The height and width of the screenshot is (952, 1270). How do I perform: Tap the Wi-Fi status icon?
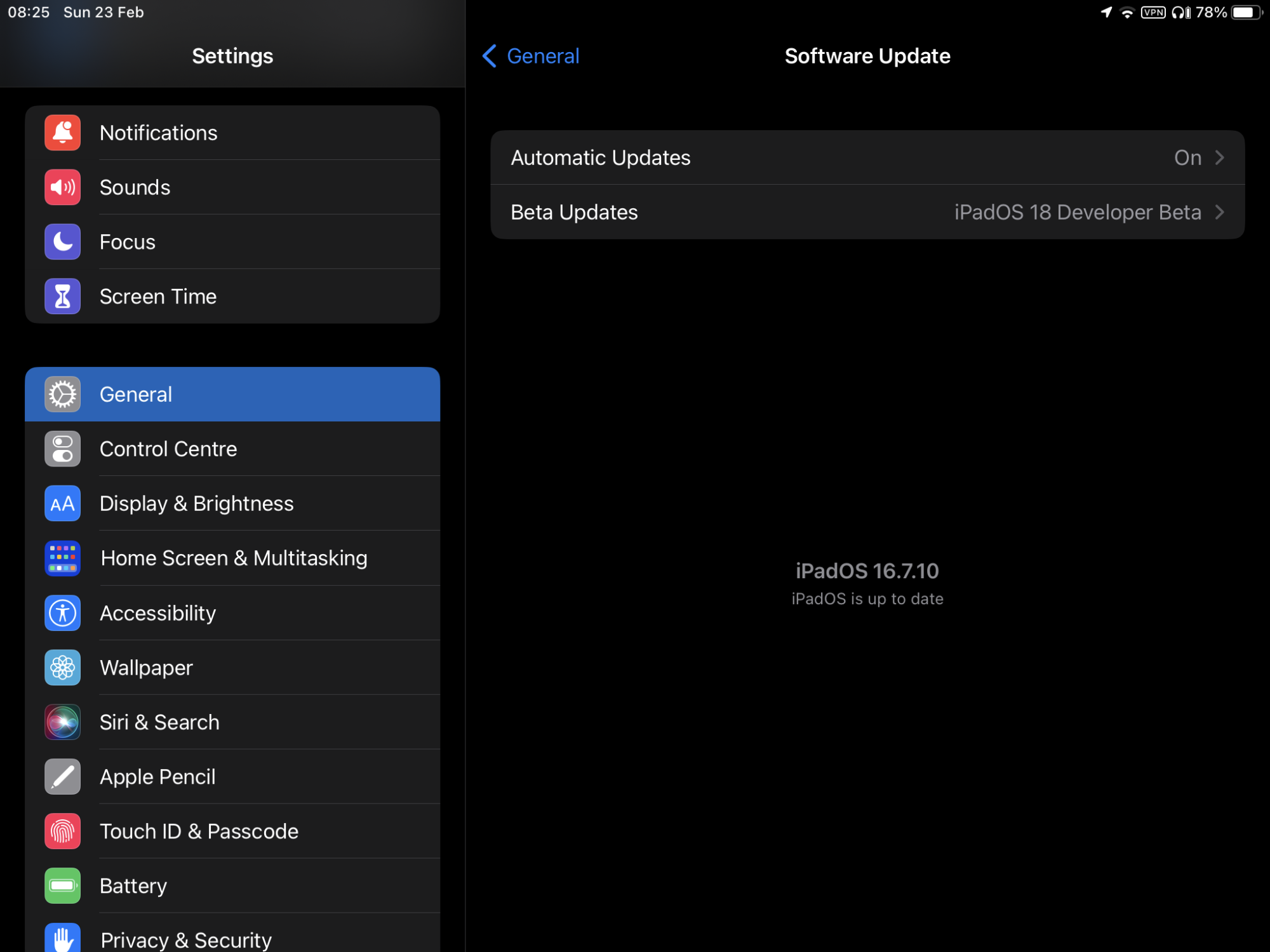[x=1127, y=13]
